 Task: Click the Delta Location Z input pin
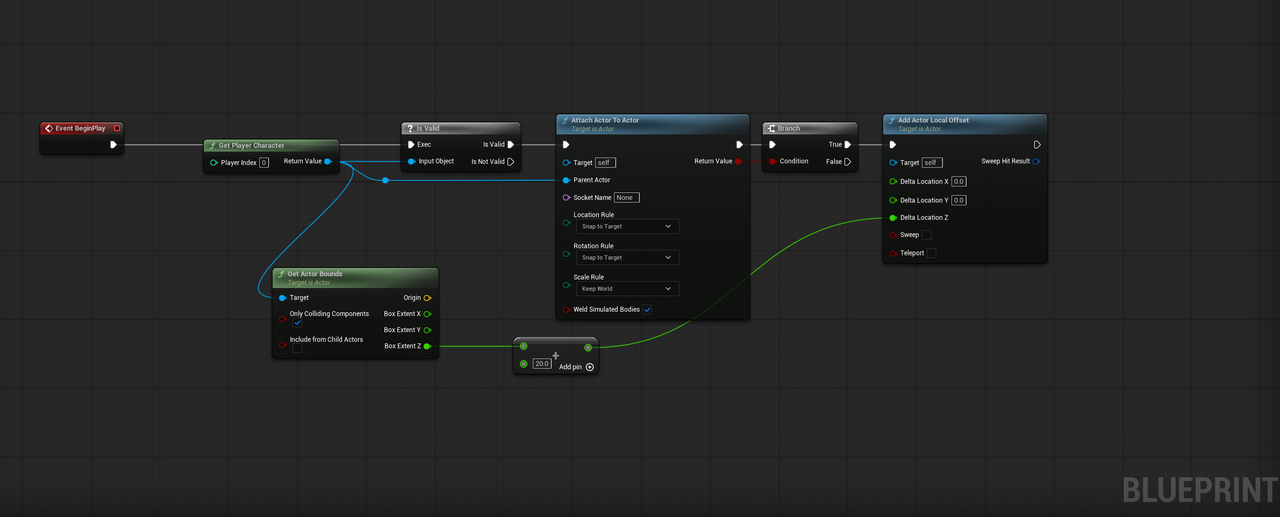click(893, 217)
